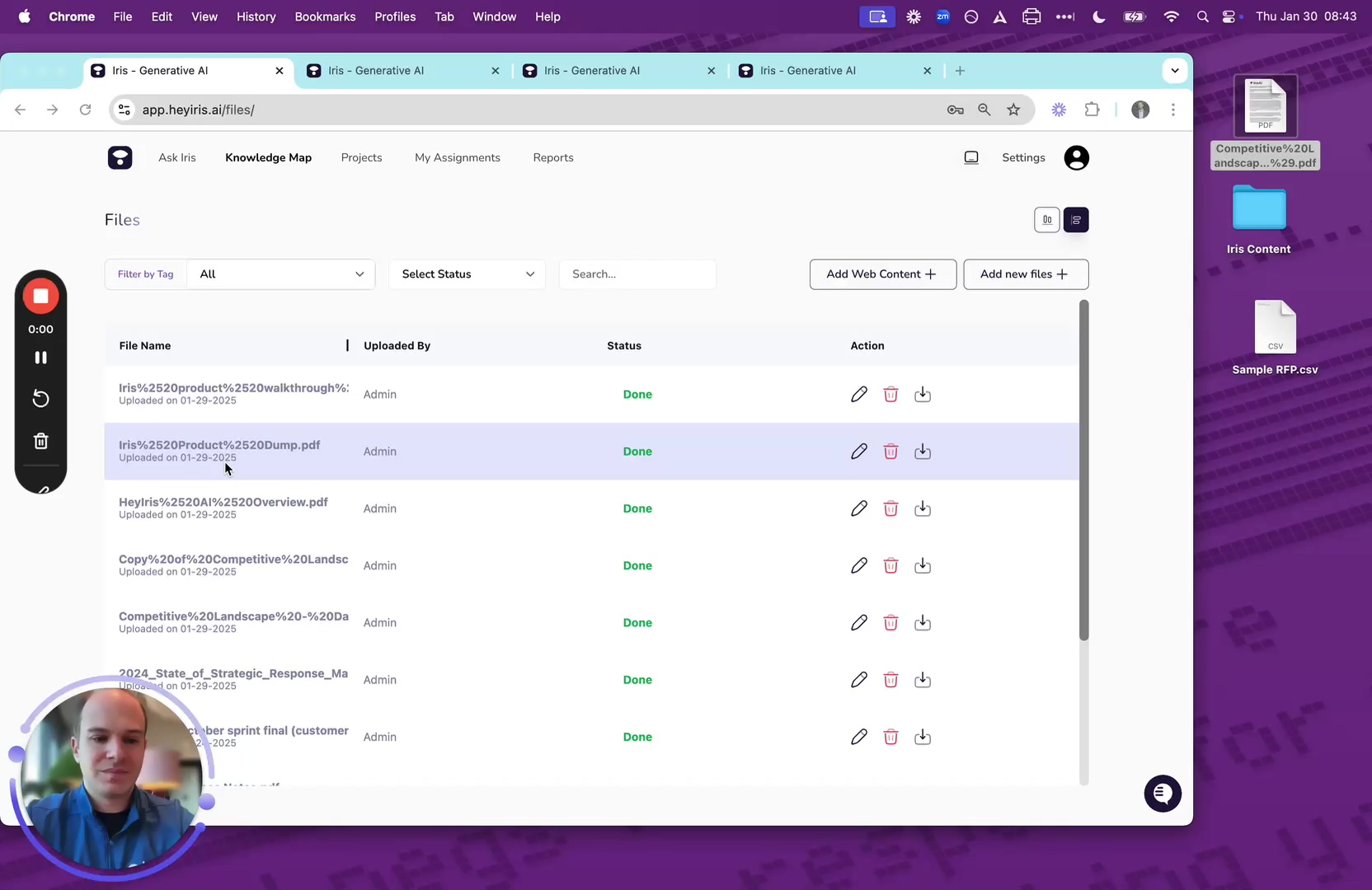Pause the screen recording
The width and height of the screenshot is (1372, 890).
point(40,358)
